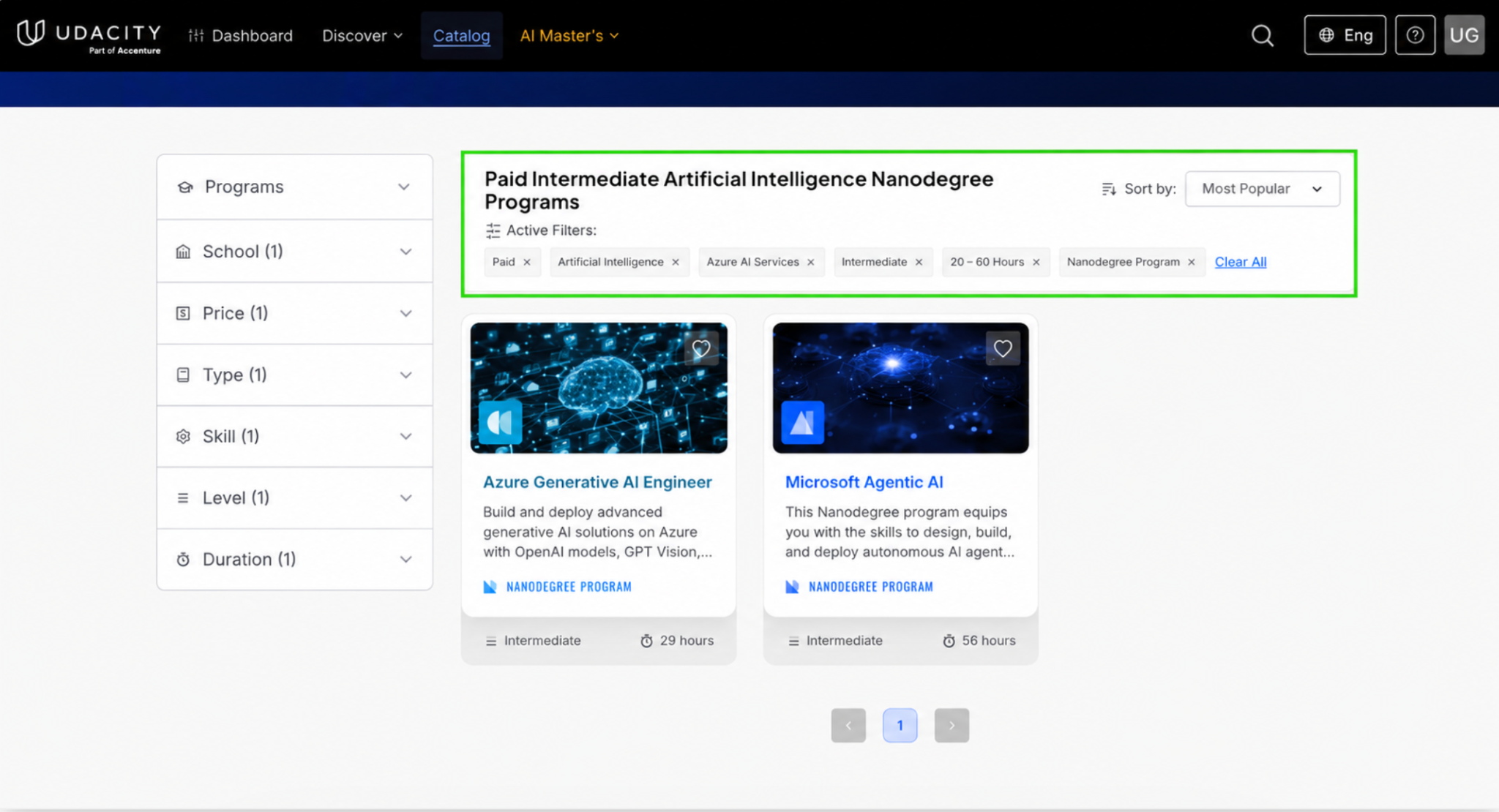Click the Active Filters label
This screenshot has width=1499, height=812.
click(551, 230)
